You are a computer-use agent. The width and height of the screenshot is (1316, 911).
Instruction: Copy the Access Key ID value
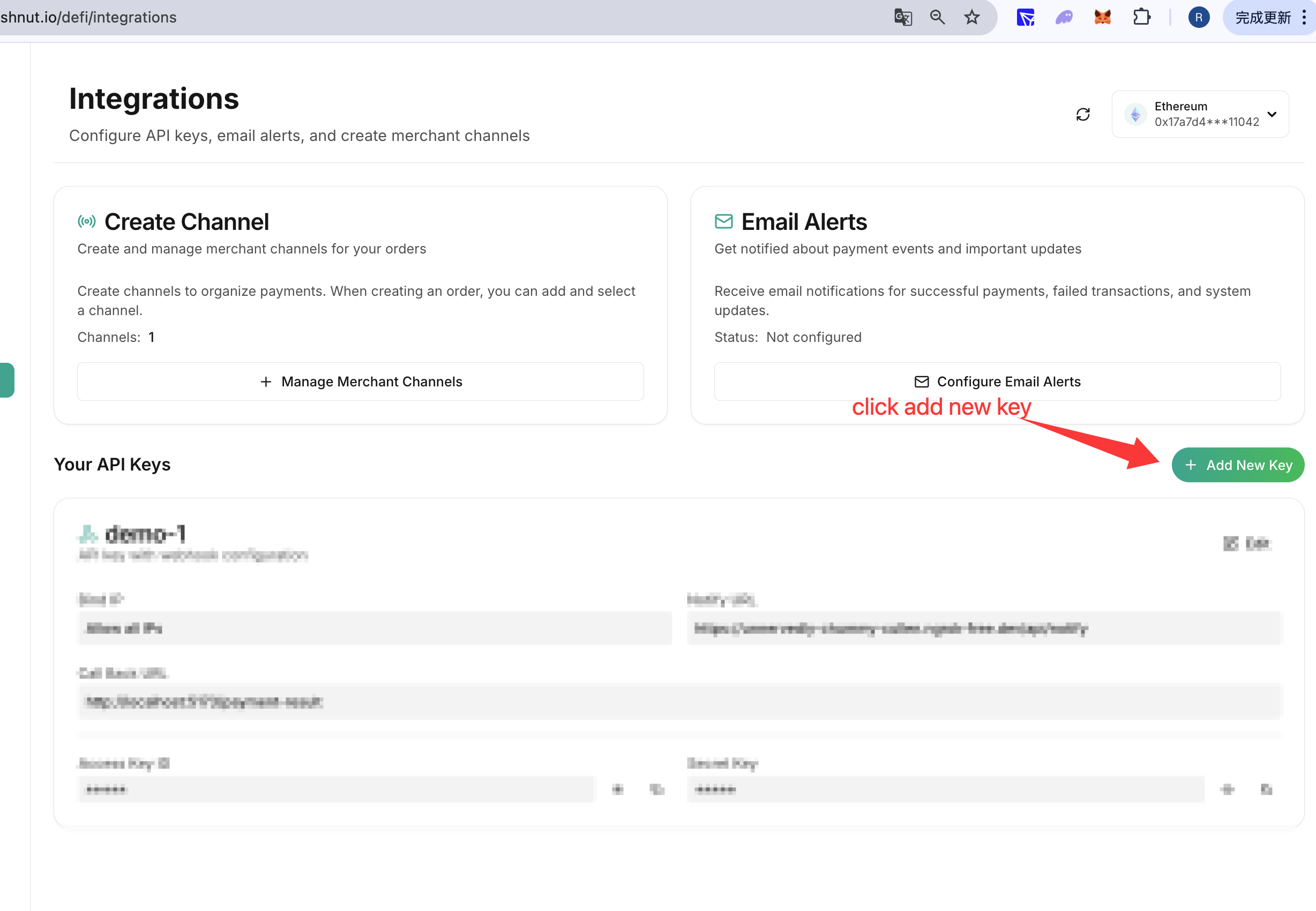click(657, 790)
